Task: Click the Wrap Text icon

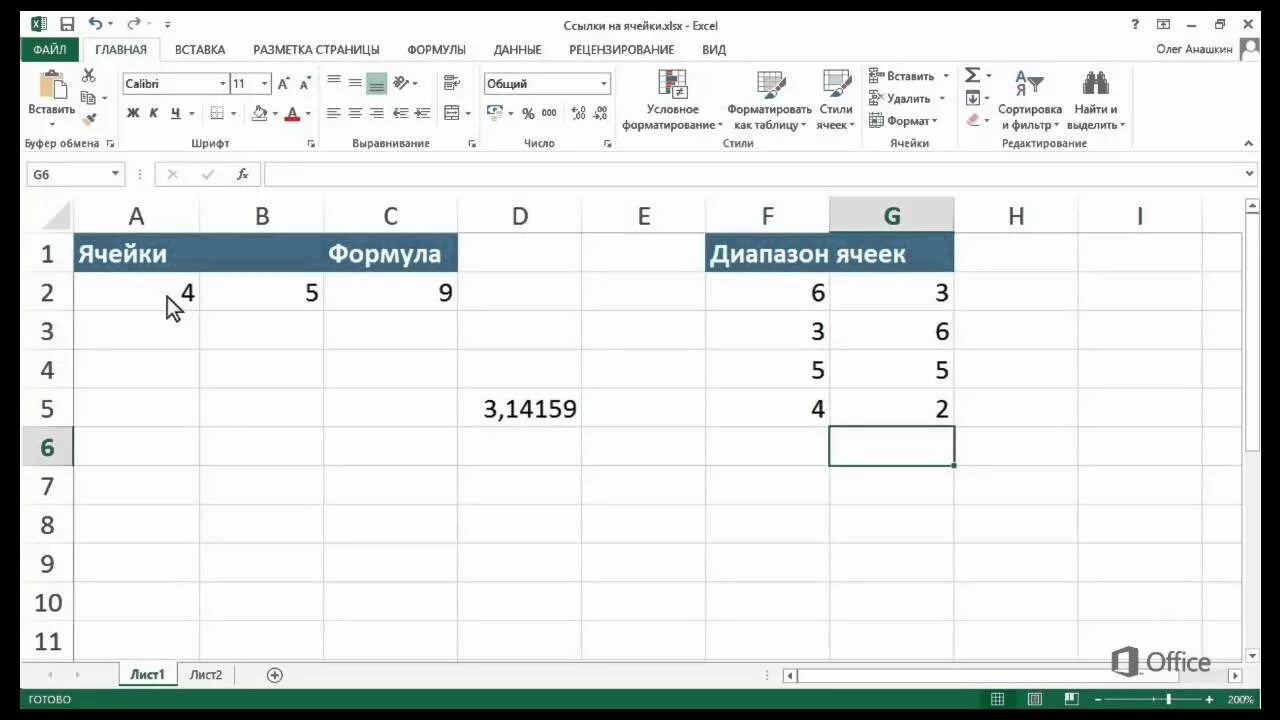Action: click(x=451, y=83)
